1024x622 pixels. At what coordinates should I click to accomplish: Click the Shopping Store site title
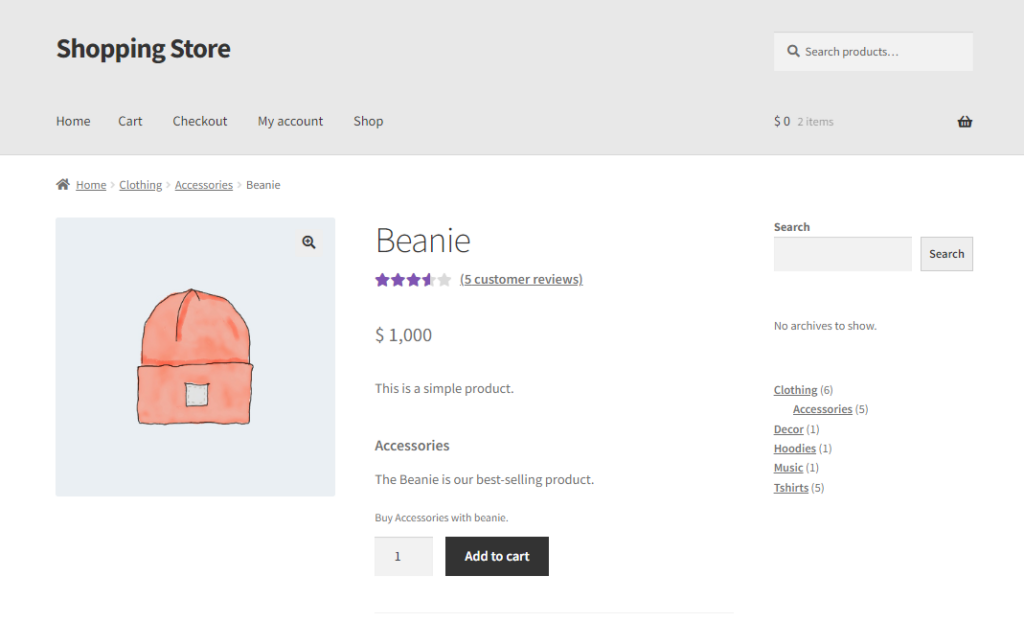pos(143,48)
